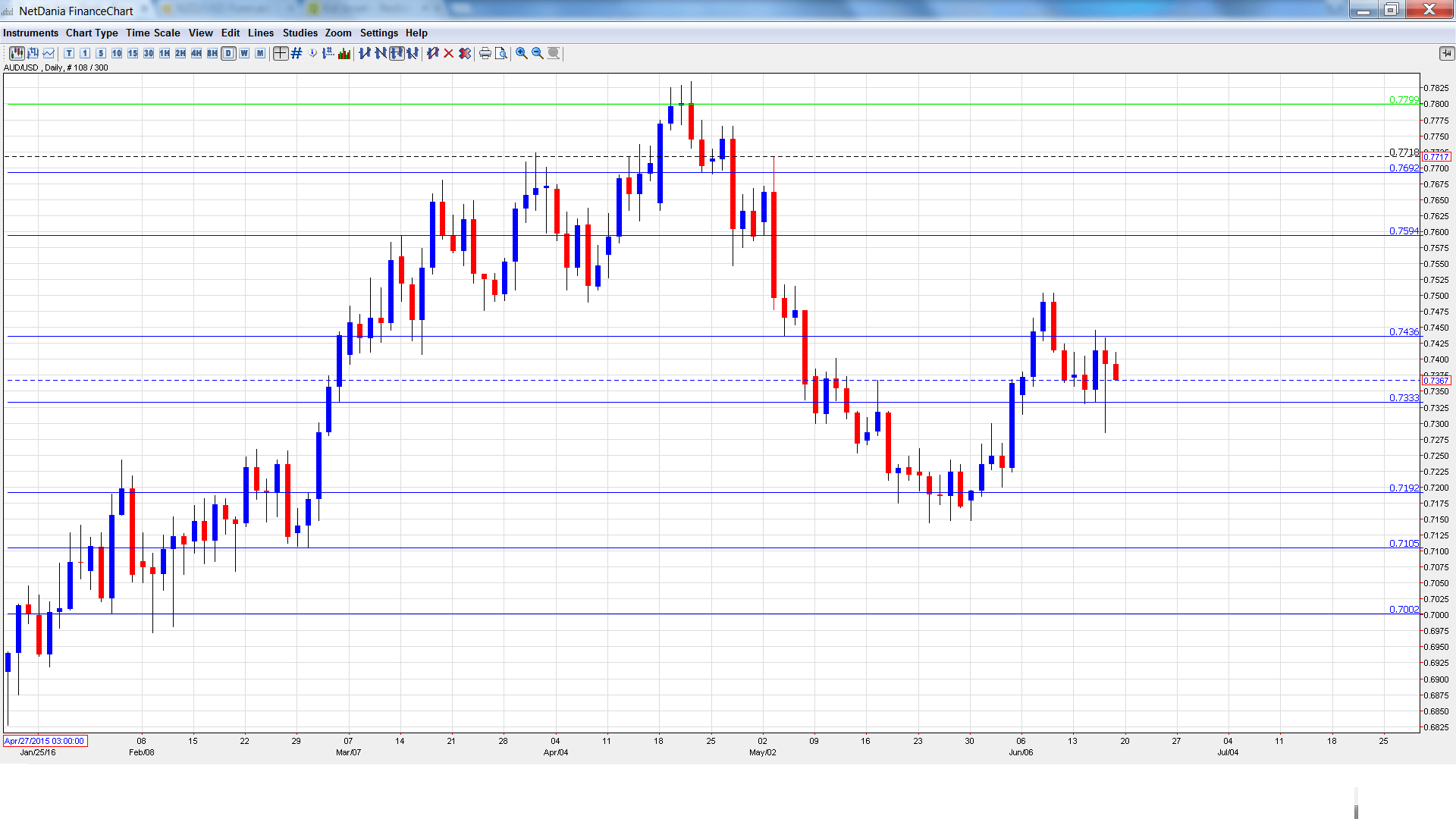Image resolution: width=1456 pixels, height=819 pixels.
Task: Toggle the grid hash button
Action: tap(297, 53)
